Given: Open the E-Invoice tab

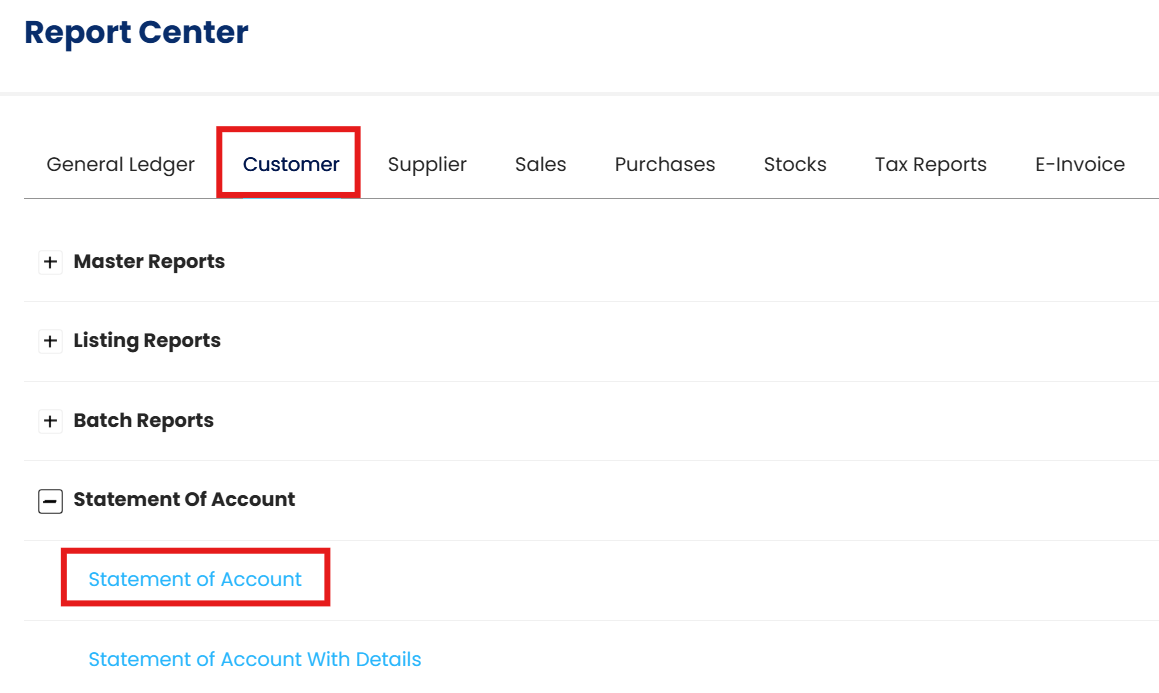Looking at the screenshot, I should [x=1079, y=165].
